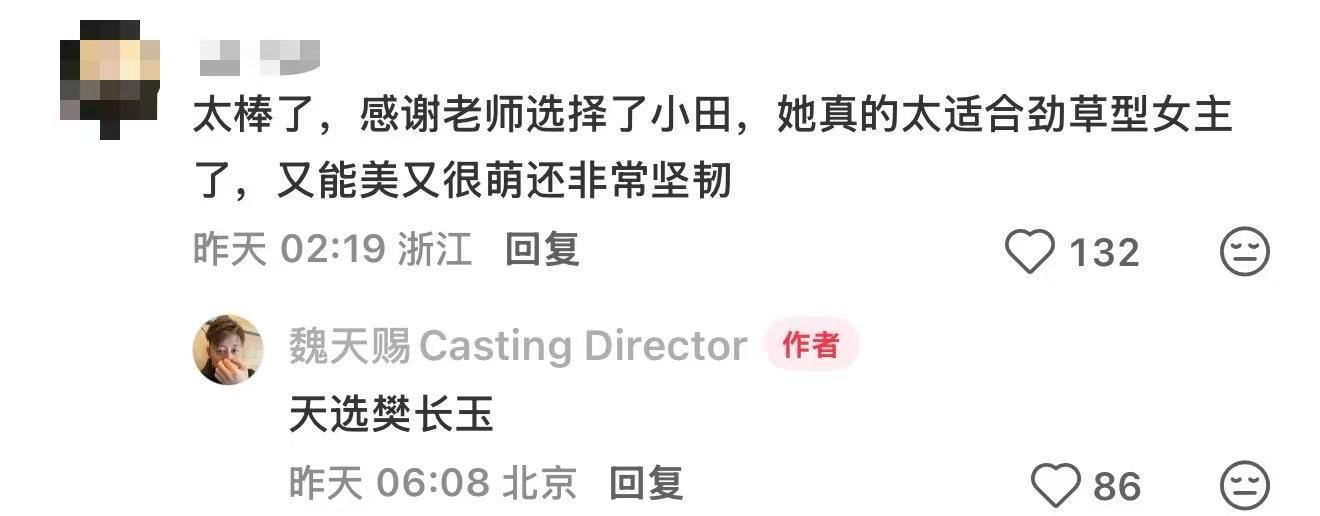Tap the dislike face icon beside 132

pyautogui.click(x=1245, y=252)
